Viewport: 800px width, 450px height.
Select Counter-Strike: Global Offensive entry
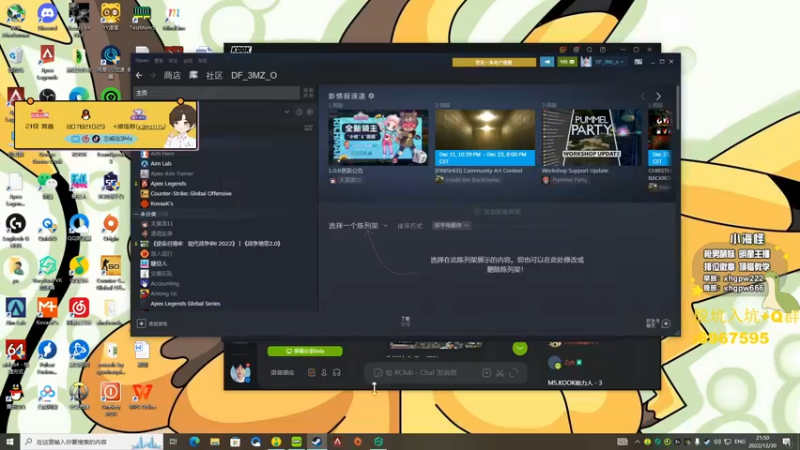[x=191, y=193]
